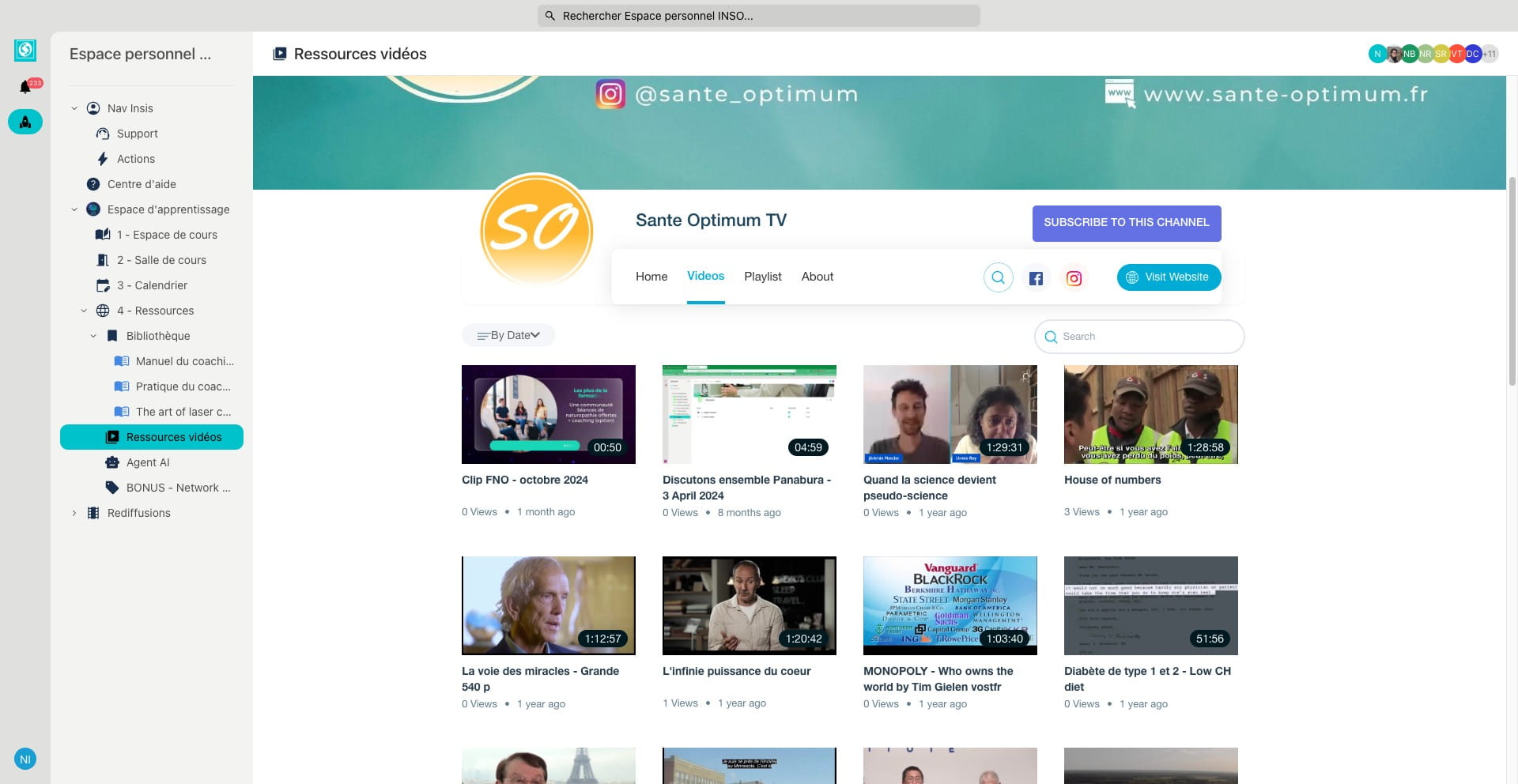Click the Calendrier calendar icon
1518x784 pixels.
pyautogui.click(x=103, y=285)
